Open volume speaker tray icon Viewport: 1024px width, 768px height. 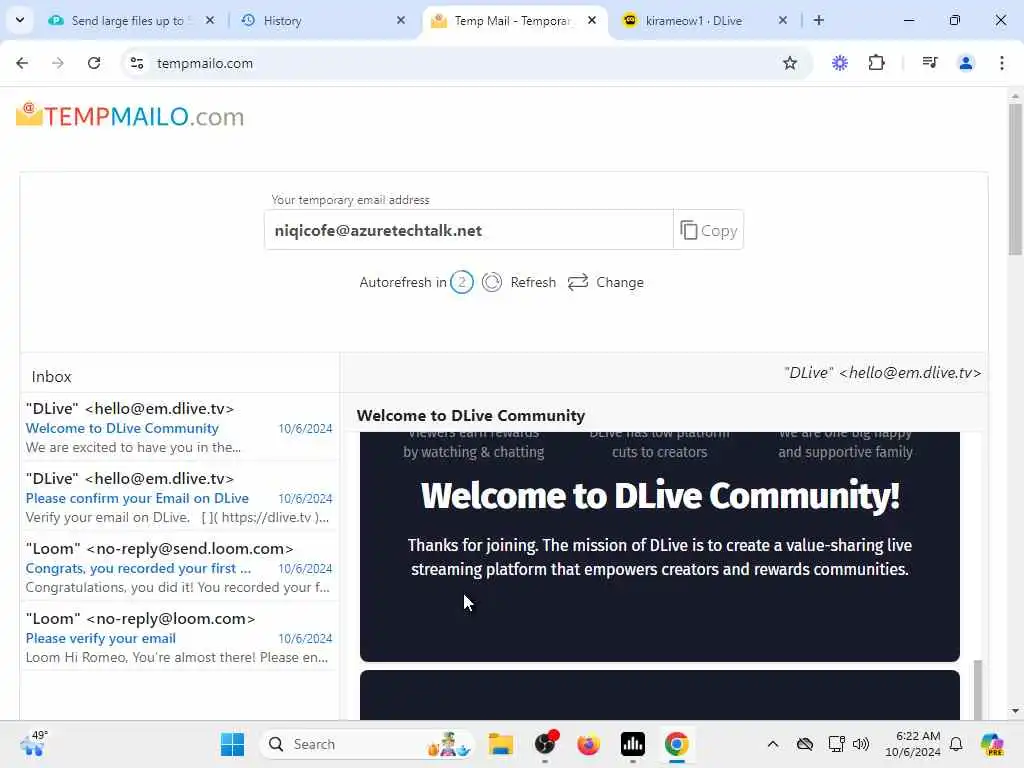click(861, 744)
